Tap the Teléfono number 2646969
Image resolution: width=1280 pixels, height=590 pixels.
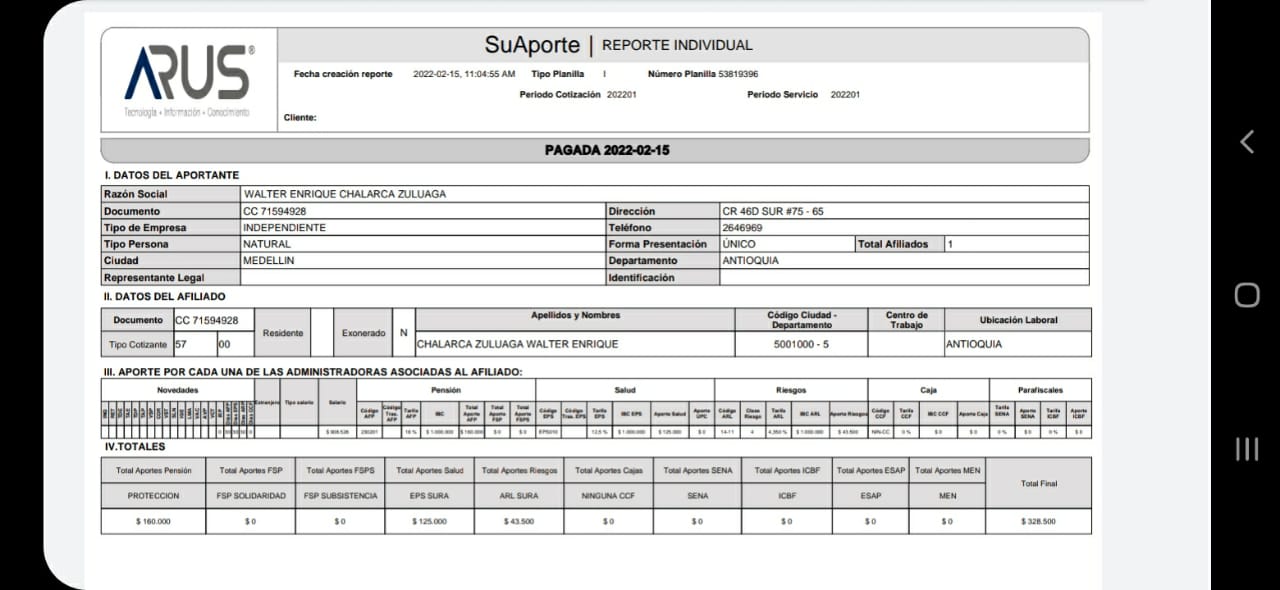click(x=741, y=228)
